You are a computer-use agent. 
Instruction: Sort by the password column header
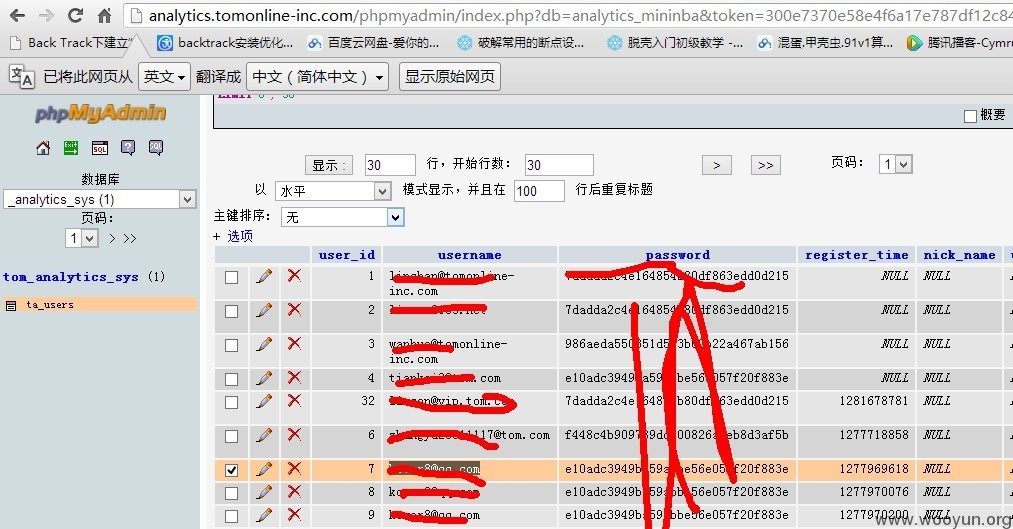(x=678, y=255)
